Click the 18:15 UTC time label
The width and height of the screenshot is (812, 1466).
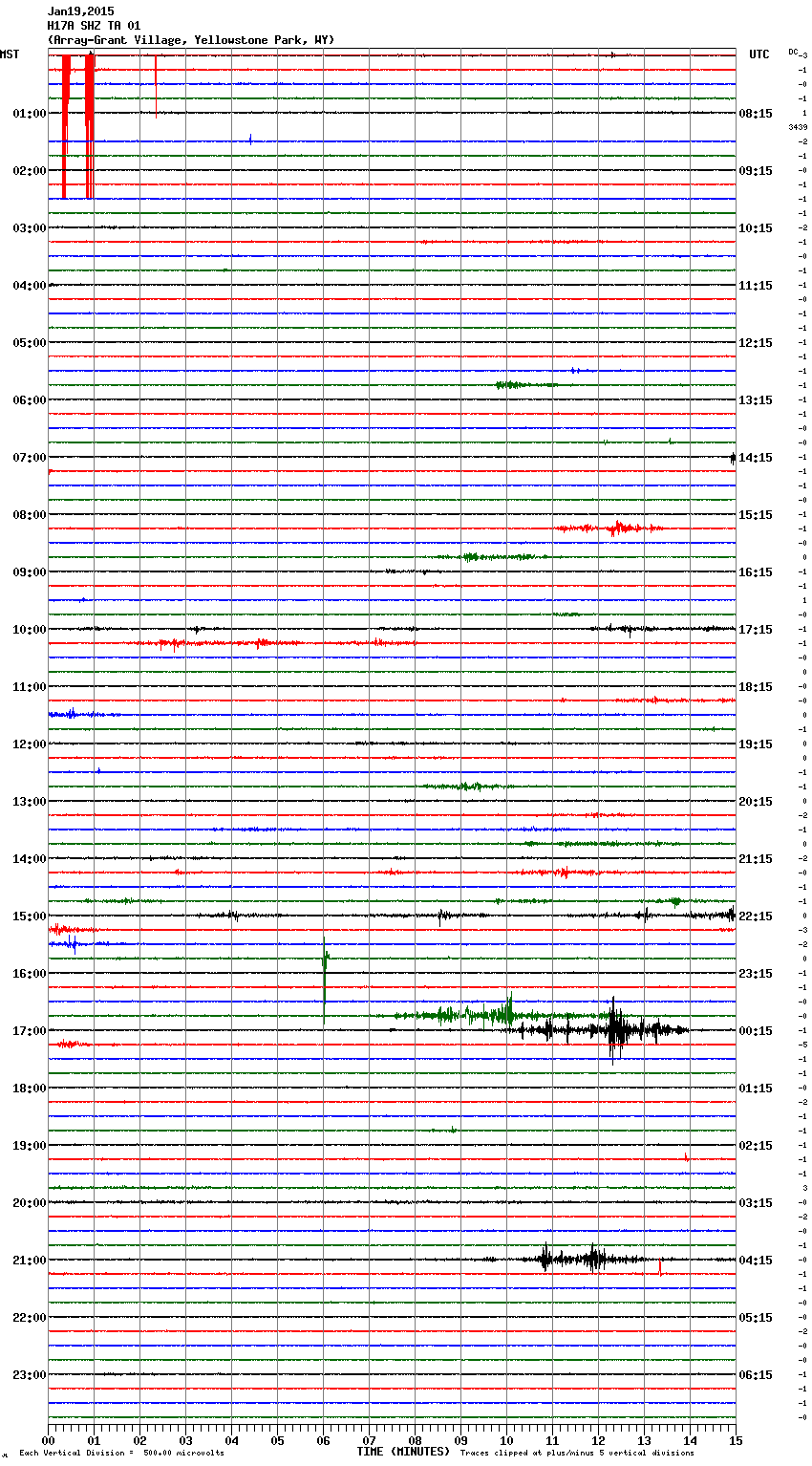[756, 687]
